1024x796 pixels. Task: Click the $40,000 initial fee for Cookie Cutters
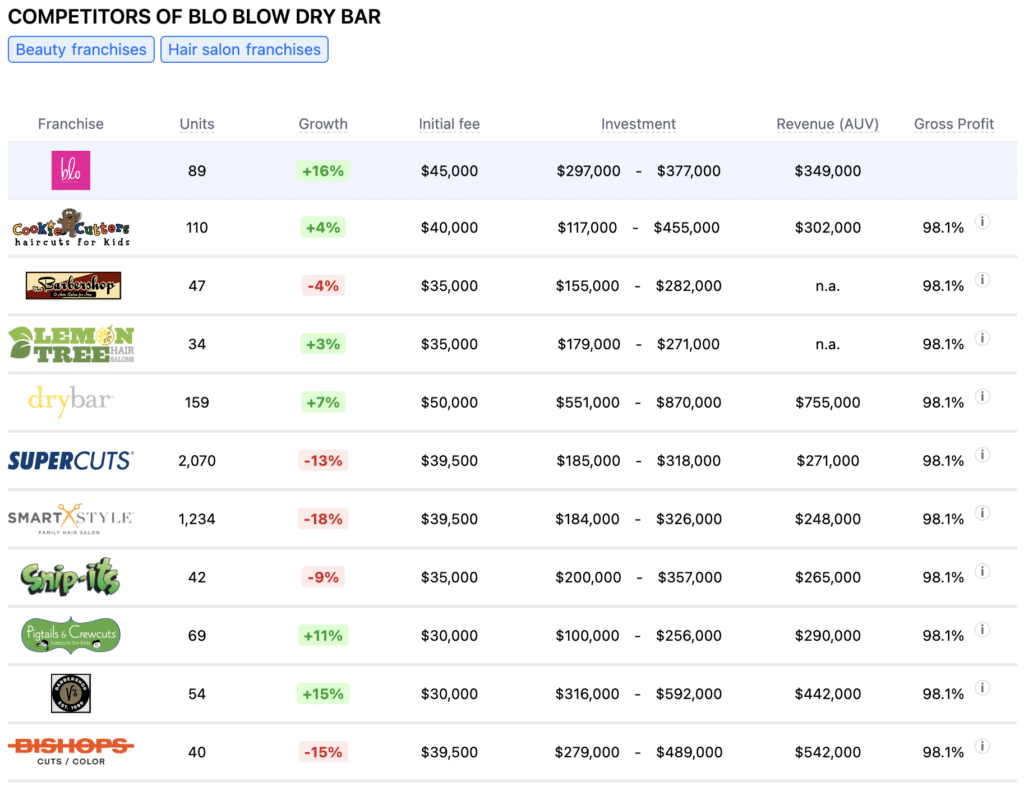449,228
